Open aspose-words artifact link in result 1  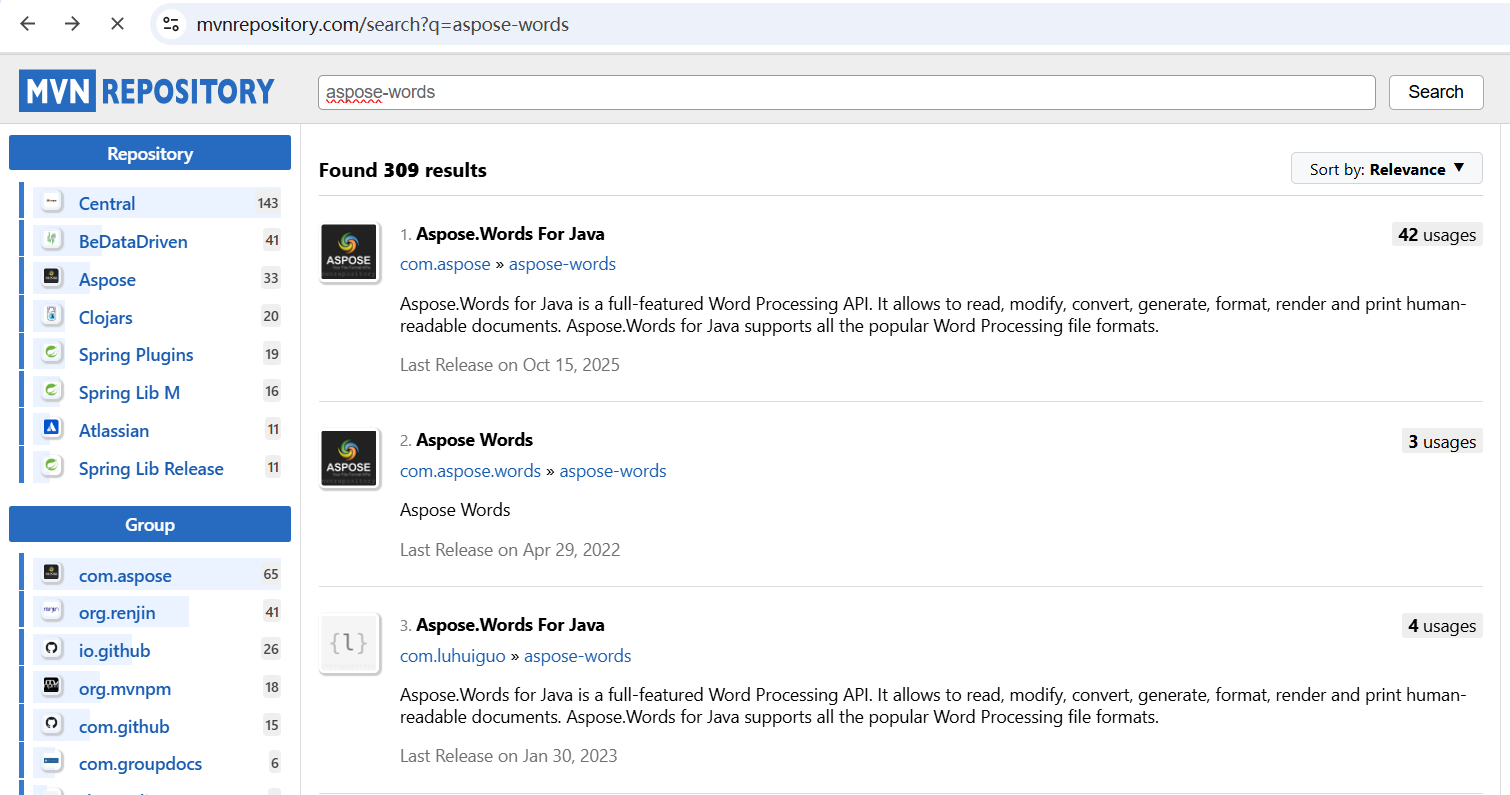(562, 264)
